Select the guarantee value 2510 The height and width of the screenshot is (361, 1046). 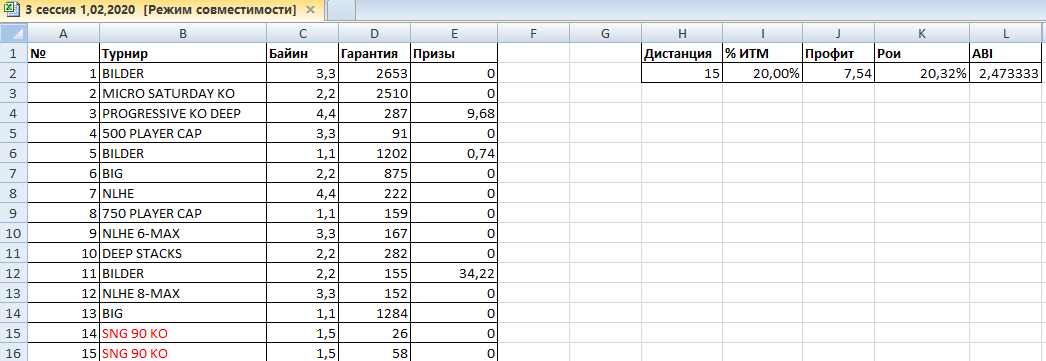374,93
